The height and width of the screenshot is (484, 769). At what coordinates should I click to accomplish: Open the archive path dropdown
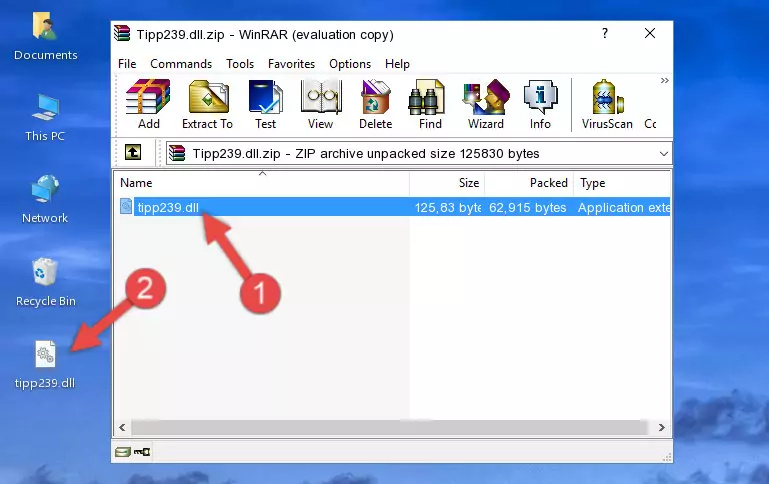click(664, 153)
